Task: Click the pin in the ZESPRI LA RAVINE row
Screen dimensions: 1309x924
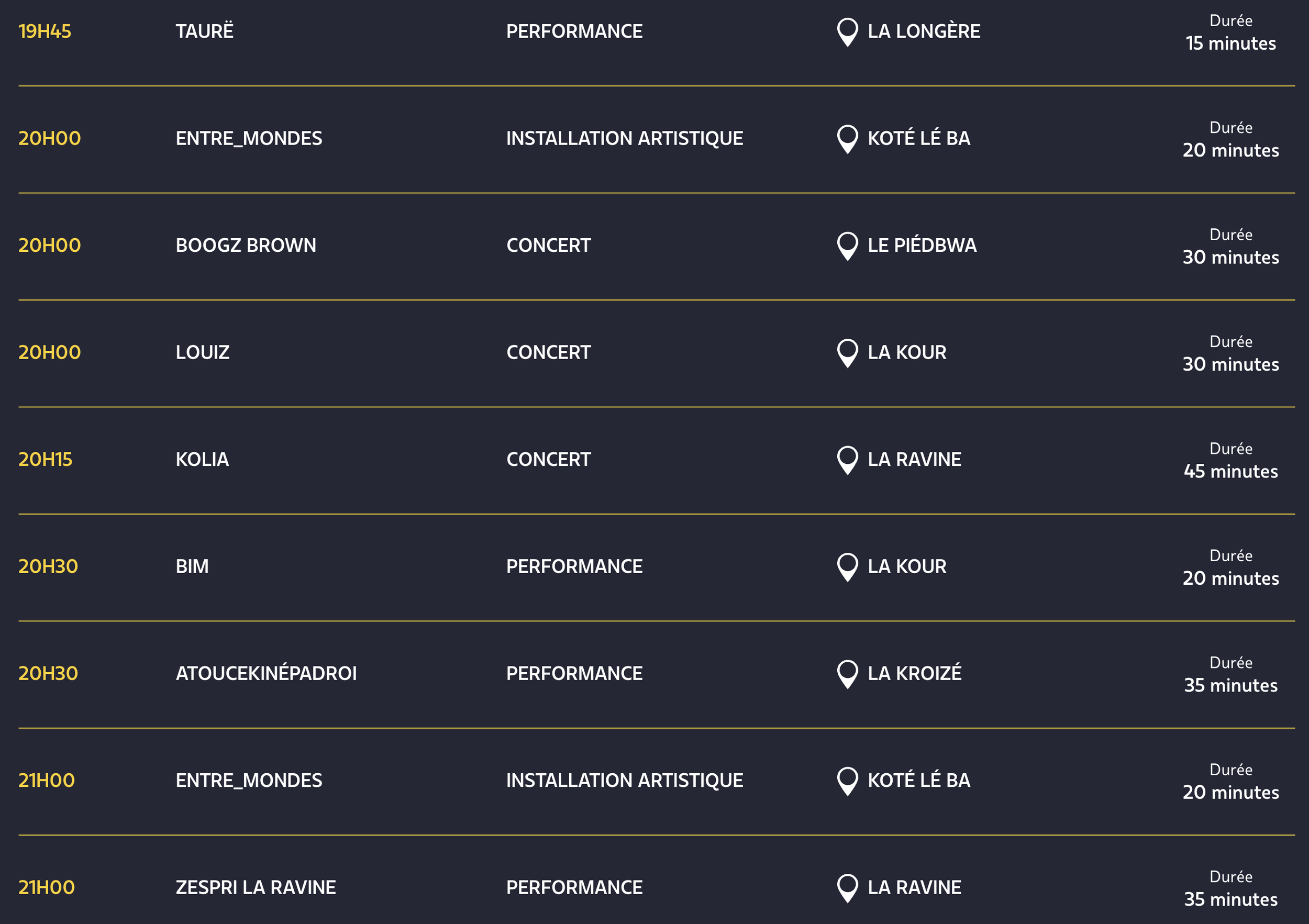Action: tap(847, 888)
